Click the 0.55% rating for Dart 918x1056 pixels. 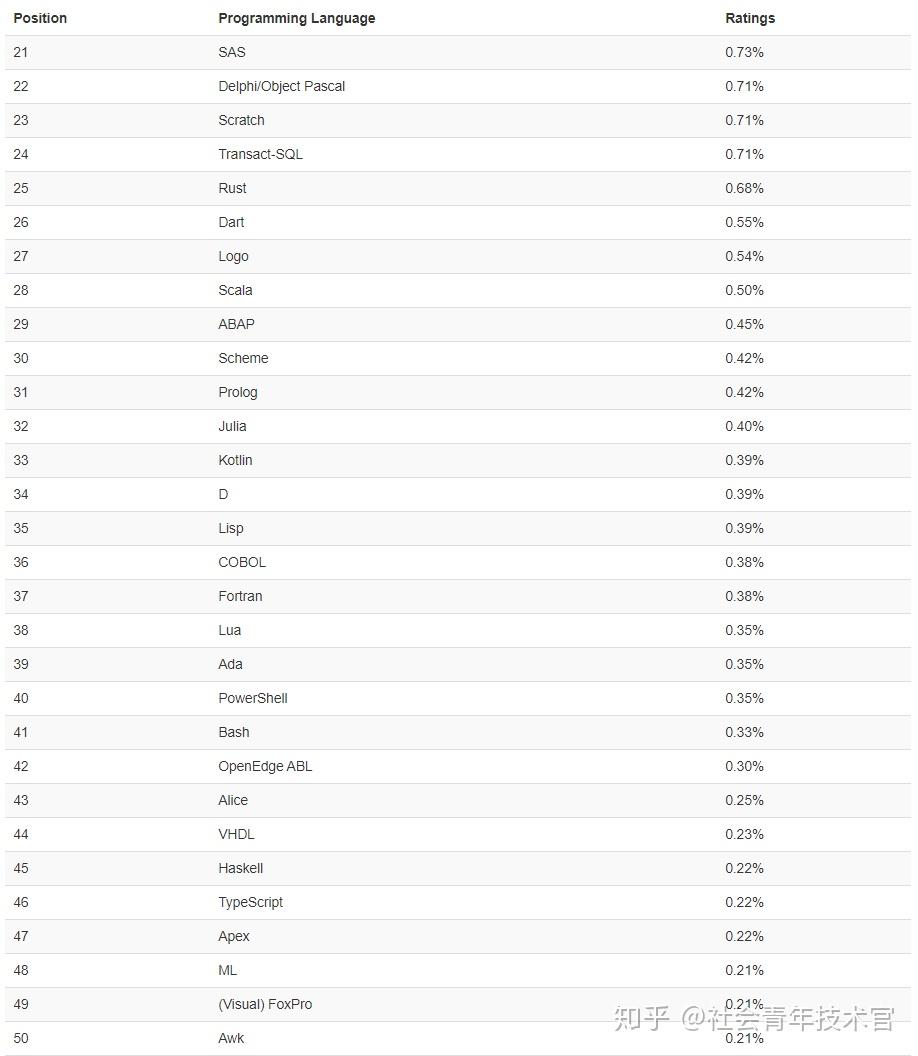(744, 222)
